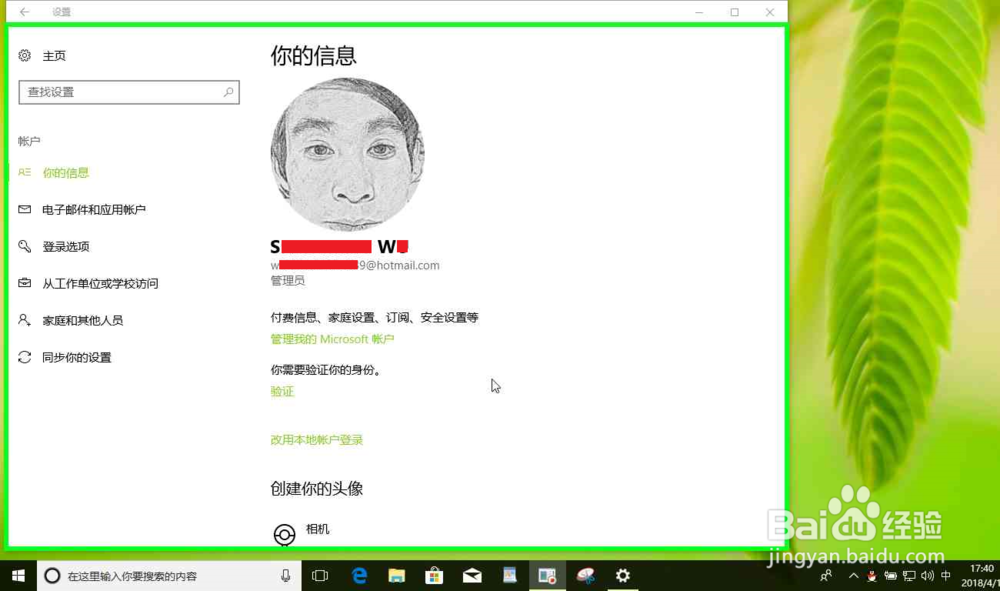This screenshot has width=1000, height=591.
Task: Click the Home gear icon in sidebar
Action: tap(25, 56)
